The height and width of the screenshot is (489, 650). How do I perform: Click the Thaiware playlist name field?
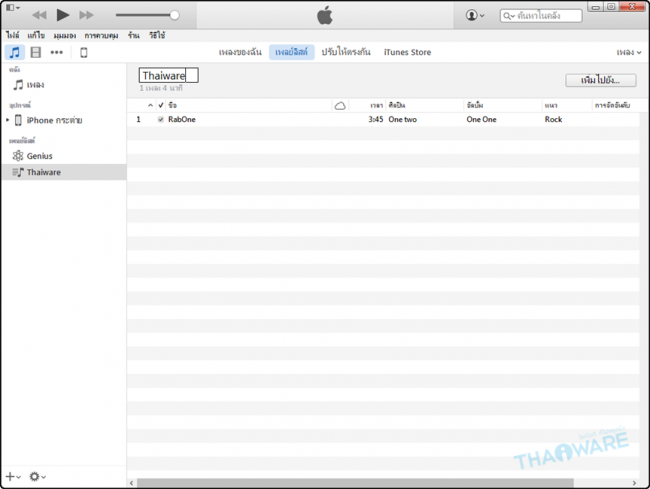click(168, 75)
